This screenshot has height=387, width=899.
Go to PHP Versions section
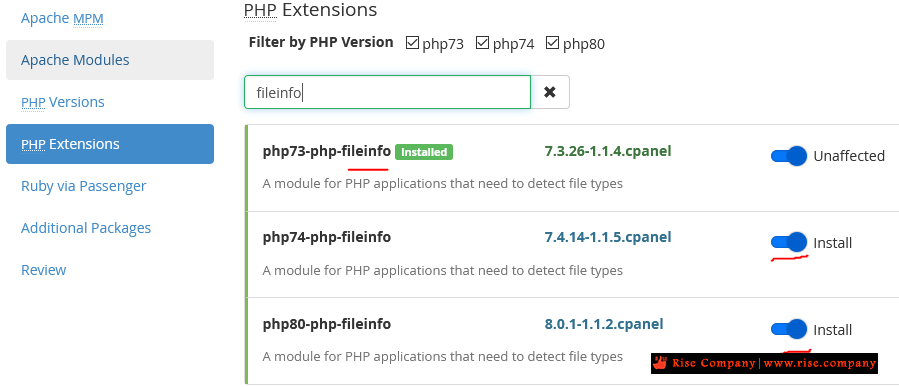[x=62, y=102]
